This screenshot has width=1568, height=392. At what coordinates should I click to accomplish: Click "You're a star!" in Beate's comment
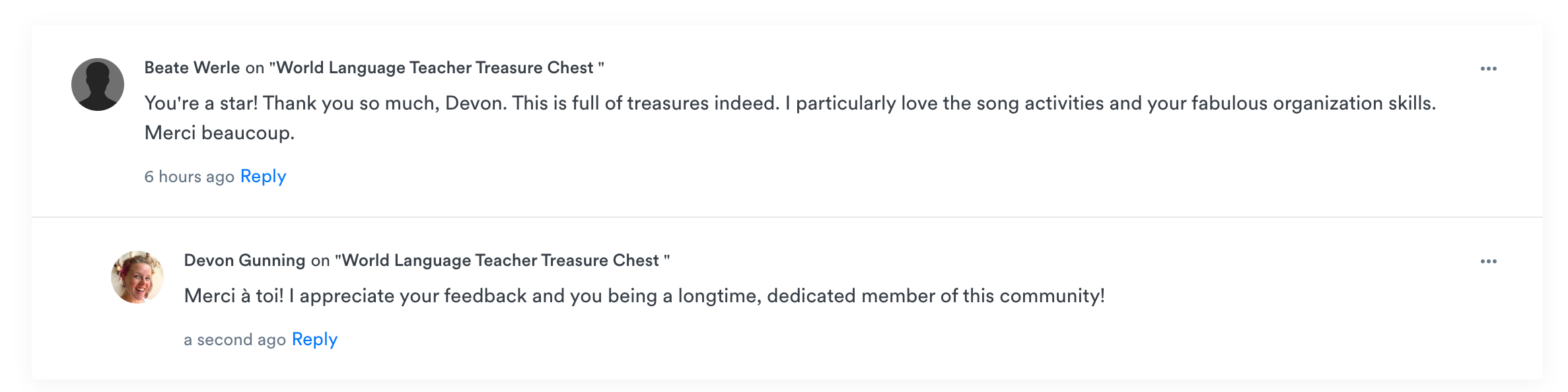click(x=201, y=104)
